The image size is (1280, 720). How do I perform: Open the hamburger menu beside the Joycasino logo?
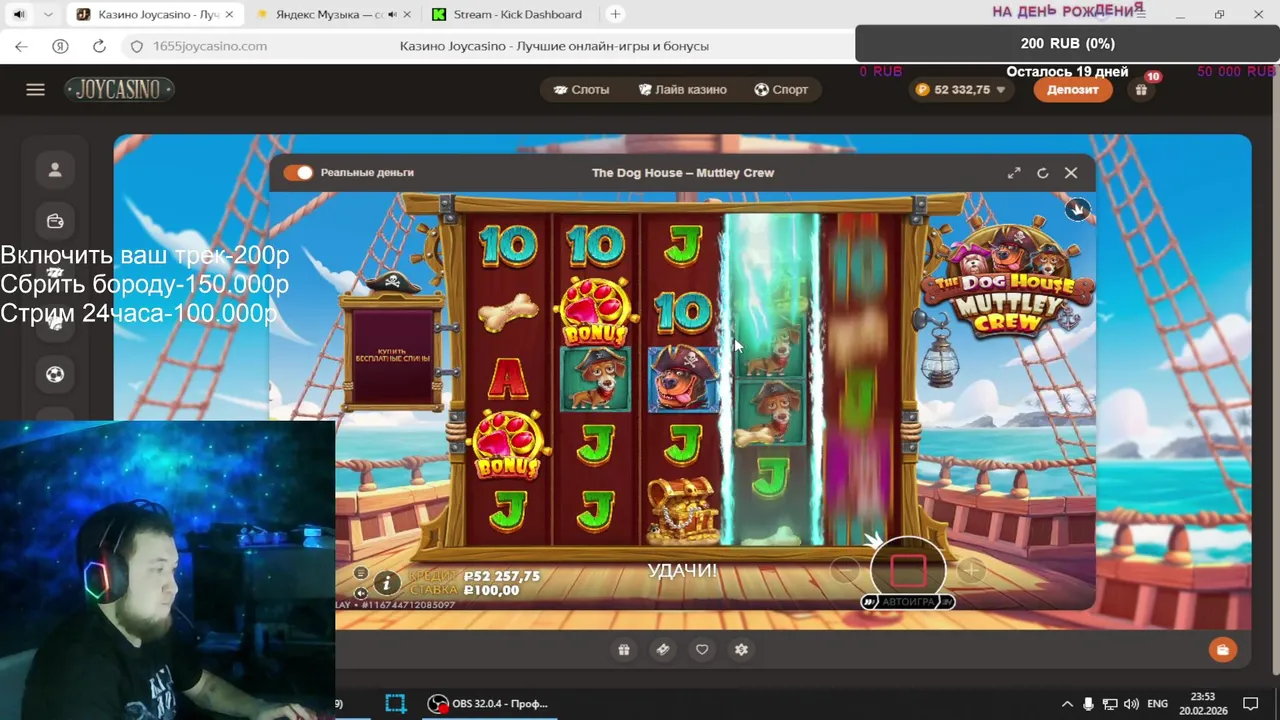point(35,89)
